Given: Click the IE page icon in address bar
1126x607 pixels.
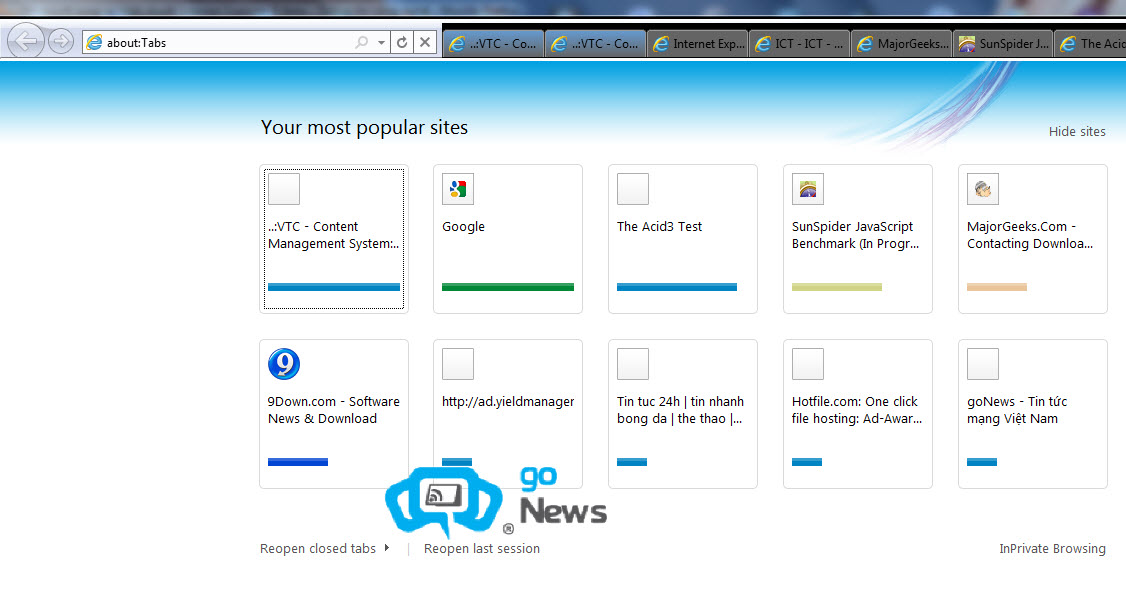Looking at the screenshot, I should [94, 42].
